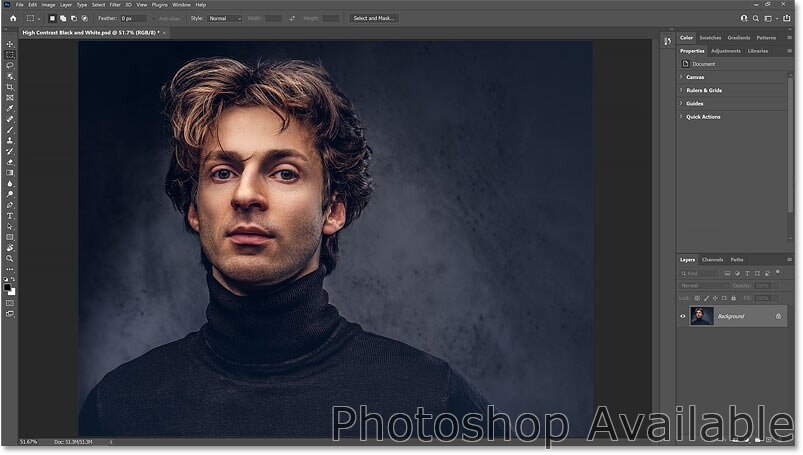Open the Color panel flyout menu
The height and width of the screenshot is (455, 803).
pos(789,38)
